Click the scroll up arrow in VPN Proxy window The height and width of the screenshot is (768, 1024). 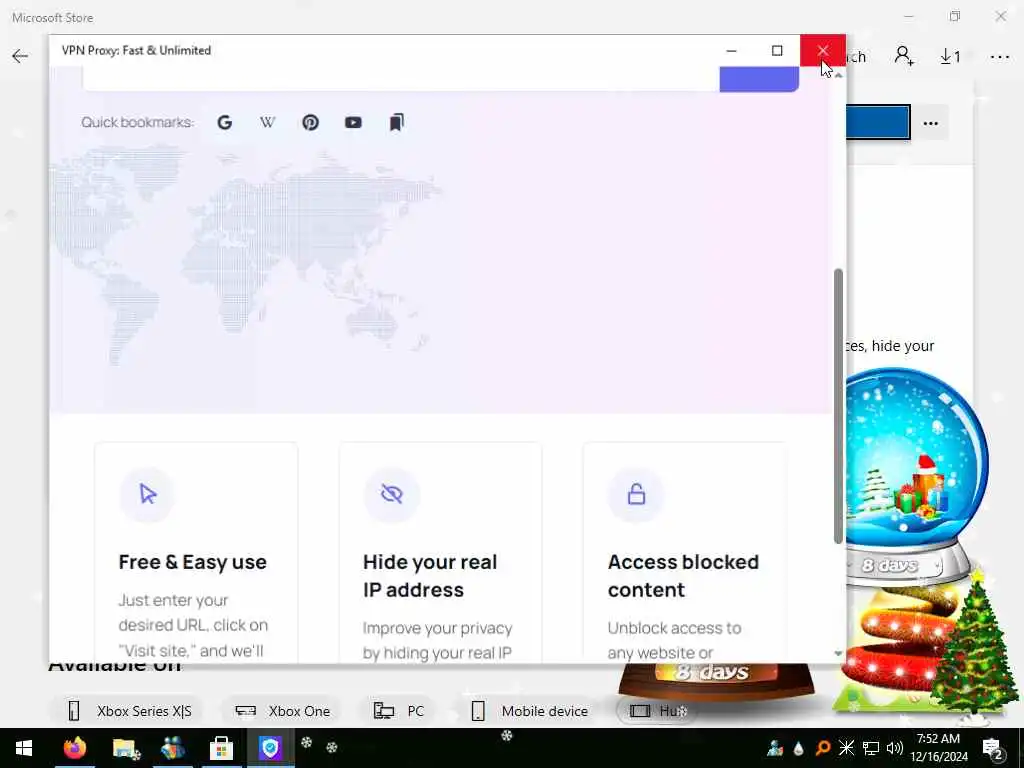[839, 75]
